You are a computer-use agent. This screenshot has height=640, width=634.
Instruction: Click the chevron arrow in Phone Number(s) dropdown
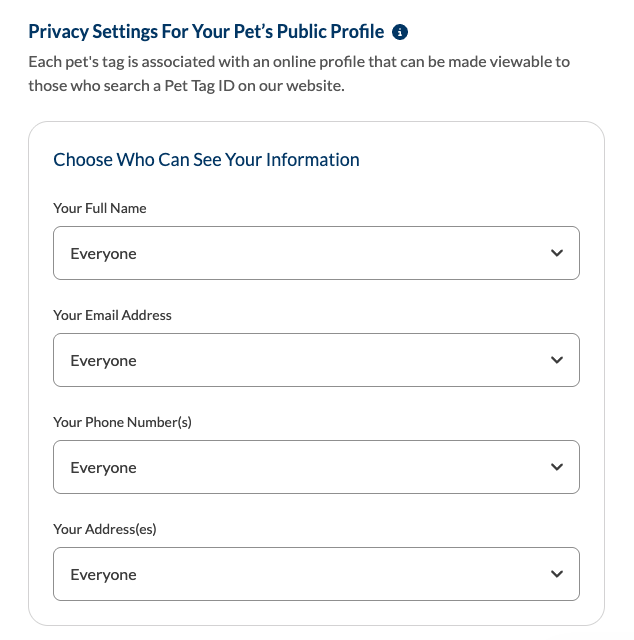tap(557, 467)
